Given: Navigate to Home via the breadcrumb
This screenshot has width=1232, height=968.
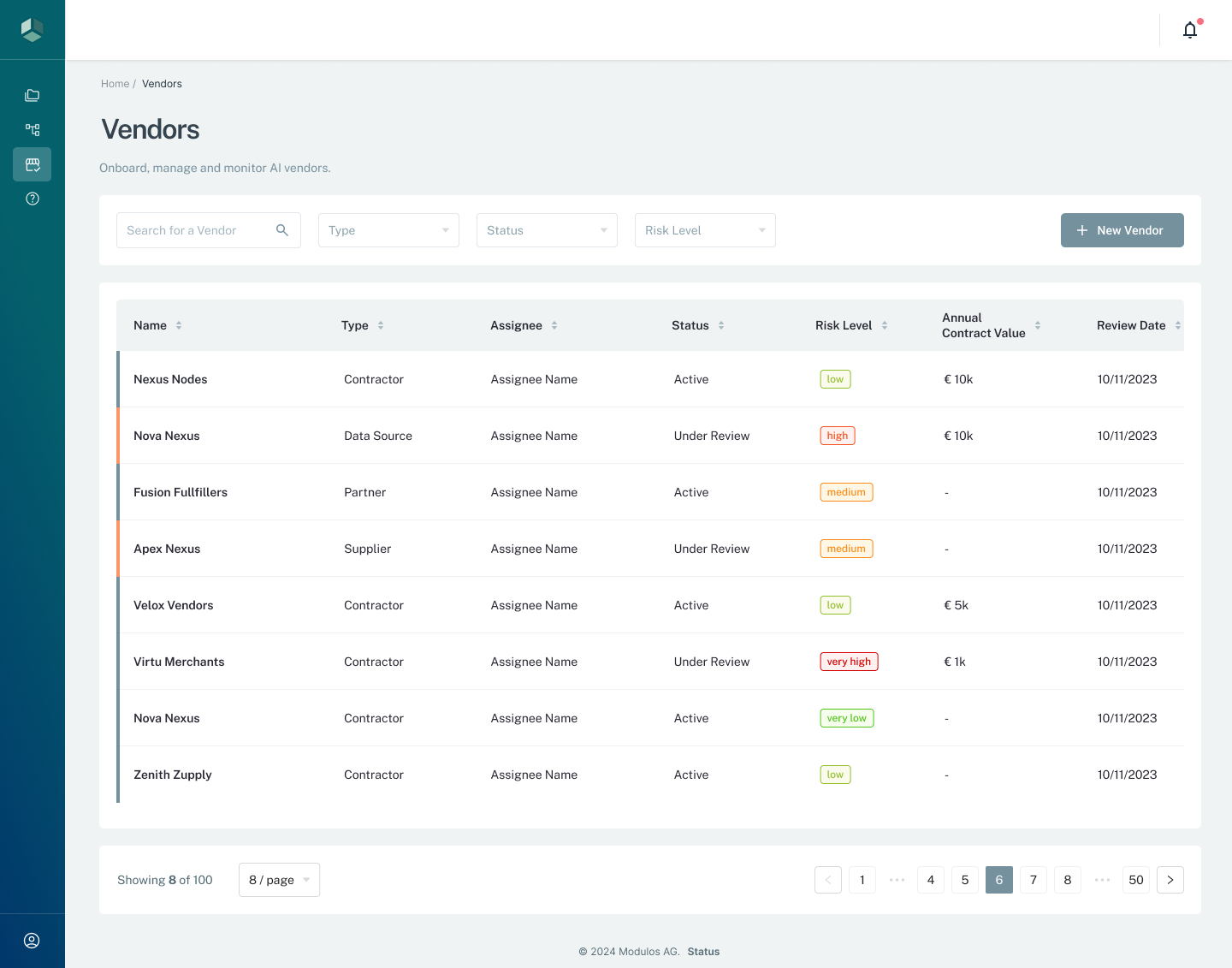Looking at the screenshot, I should click(x=115, y=83).
